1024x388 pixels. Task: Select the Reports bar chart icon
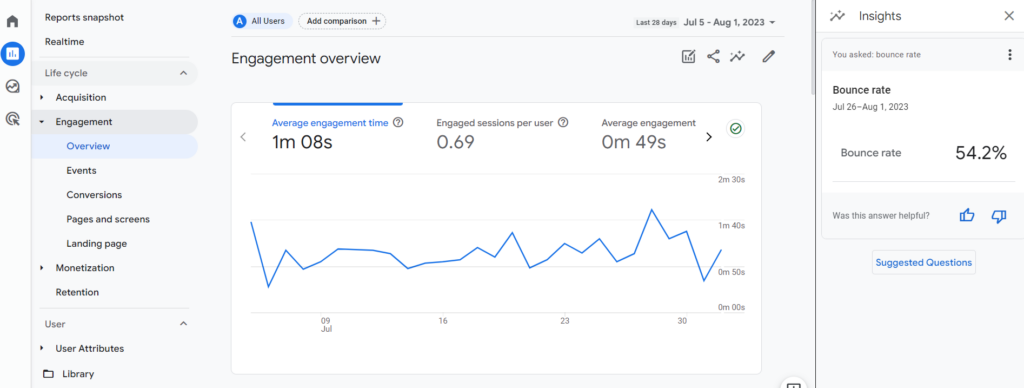(12, 54)
